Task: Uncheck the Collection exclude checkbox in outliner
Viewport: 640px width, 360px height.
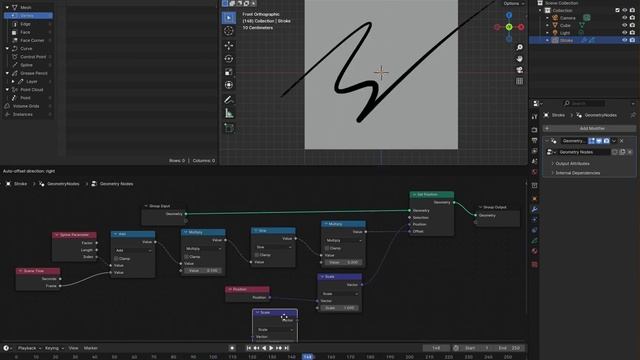Action: coord(618,11)
